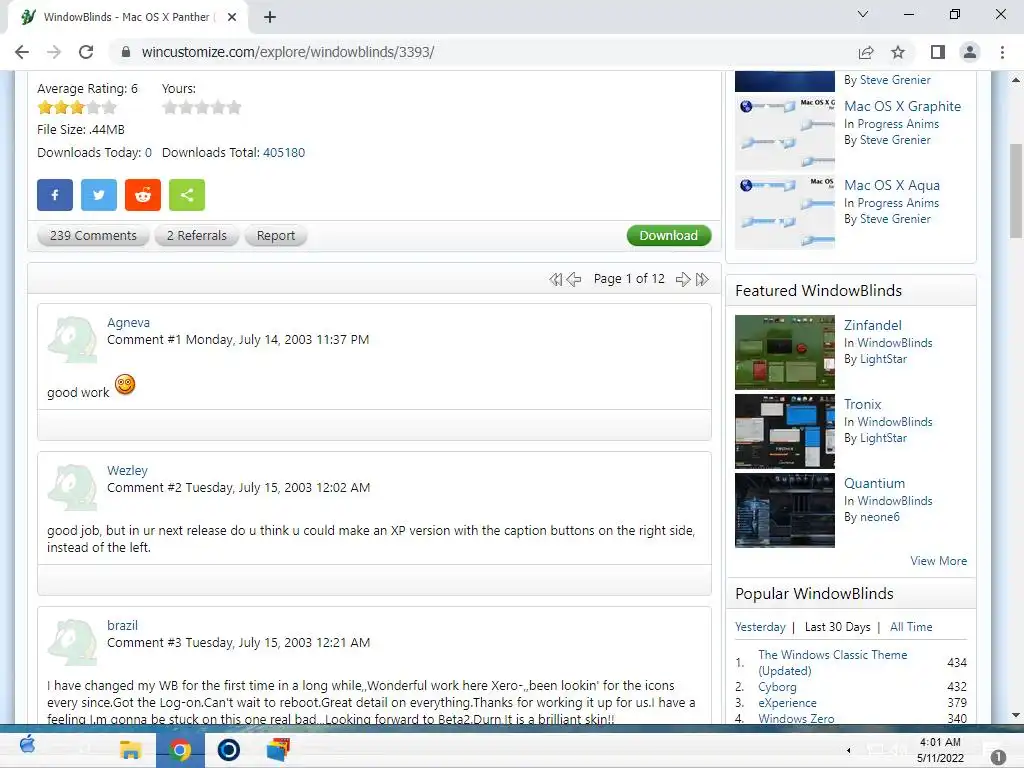Open Chrome profile avatar
The height and width of the screenshot is (768, 1024).
point(970,52)
